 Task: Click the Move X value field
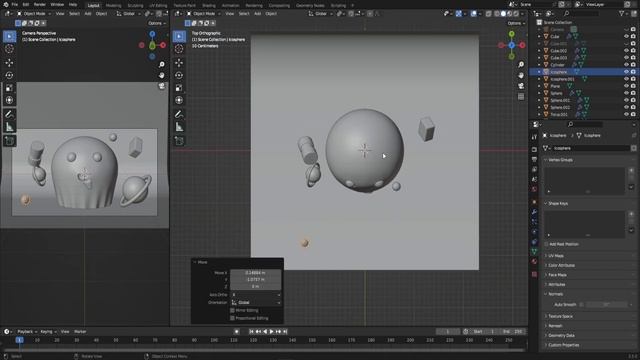(x=256, y=273)
